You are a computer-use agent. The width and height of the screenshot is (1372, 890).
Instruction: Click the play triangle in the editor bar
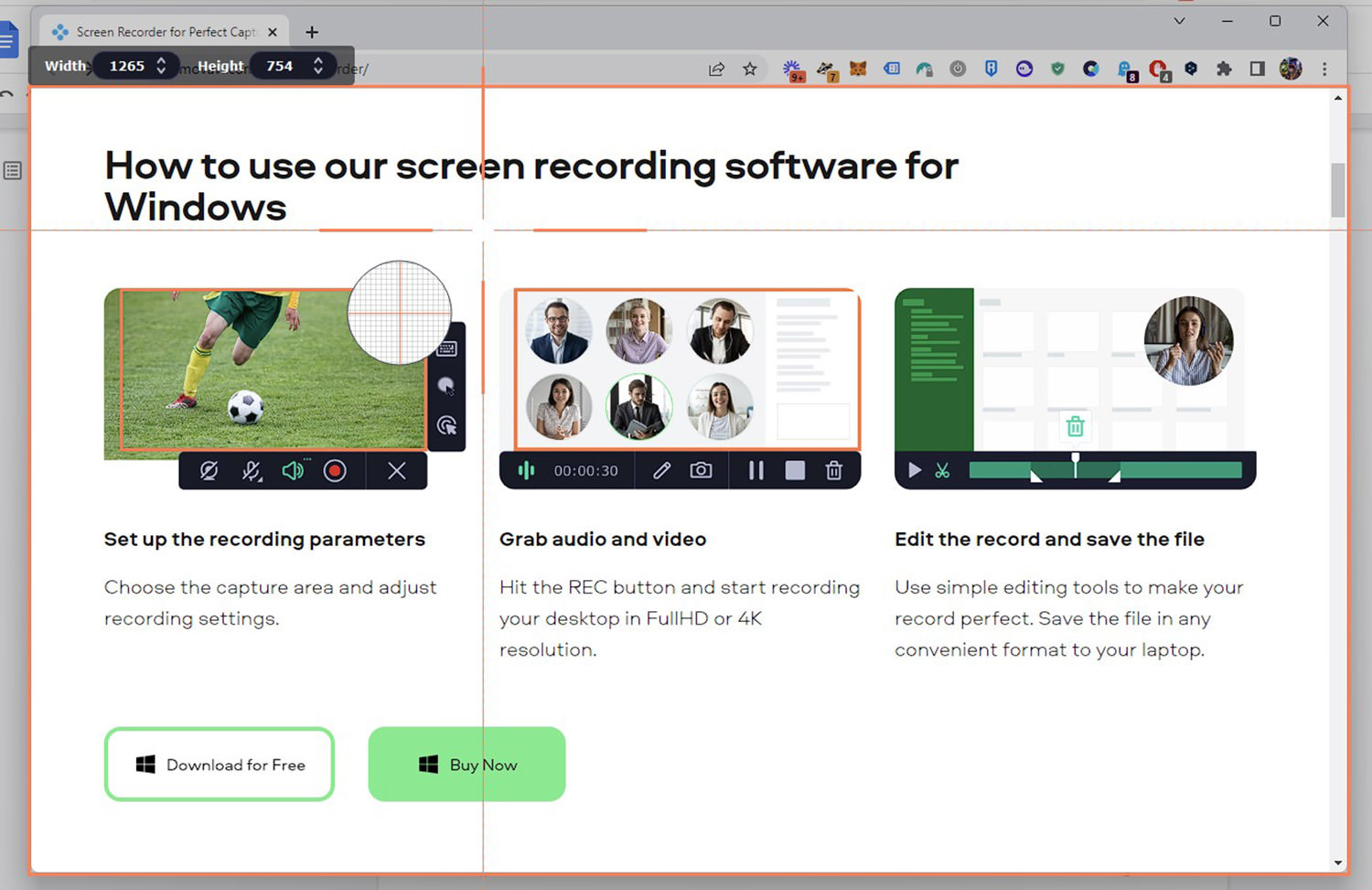coord(914,470)
